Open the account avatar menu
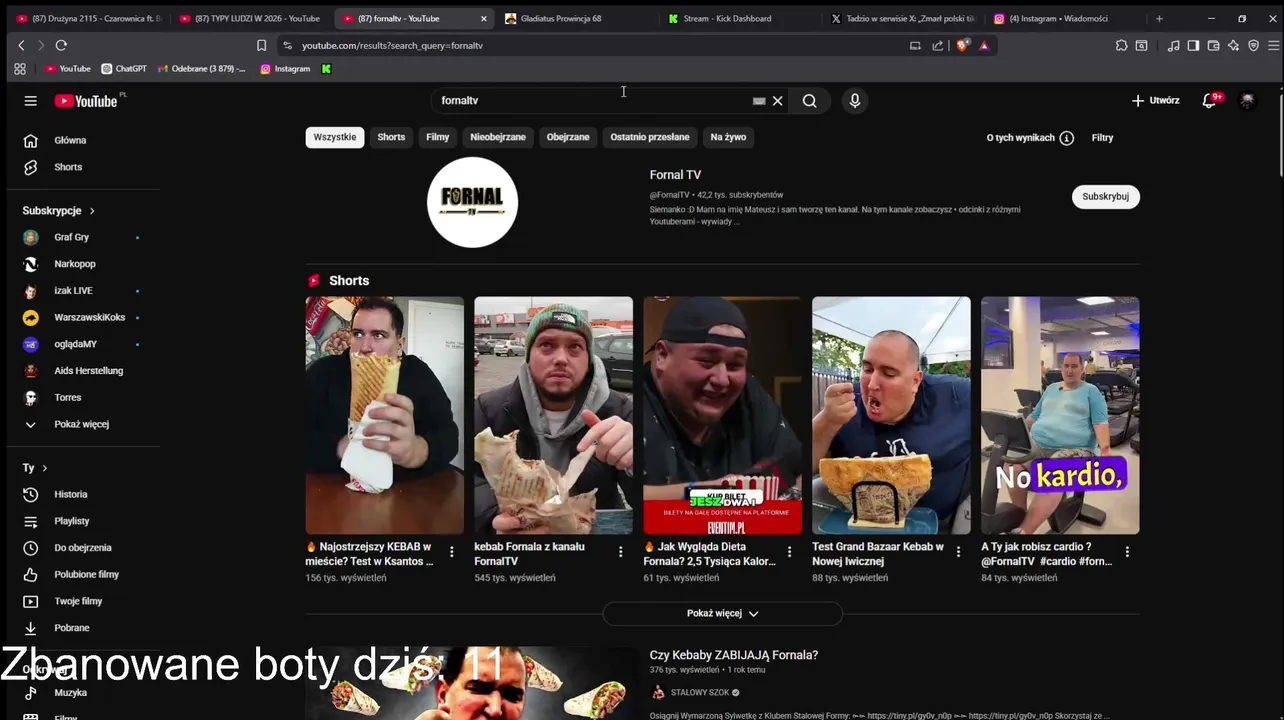 (1247, 101)
